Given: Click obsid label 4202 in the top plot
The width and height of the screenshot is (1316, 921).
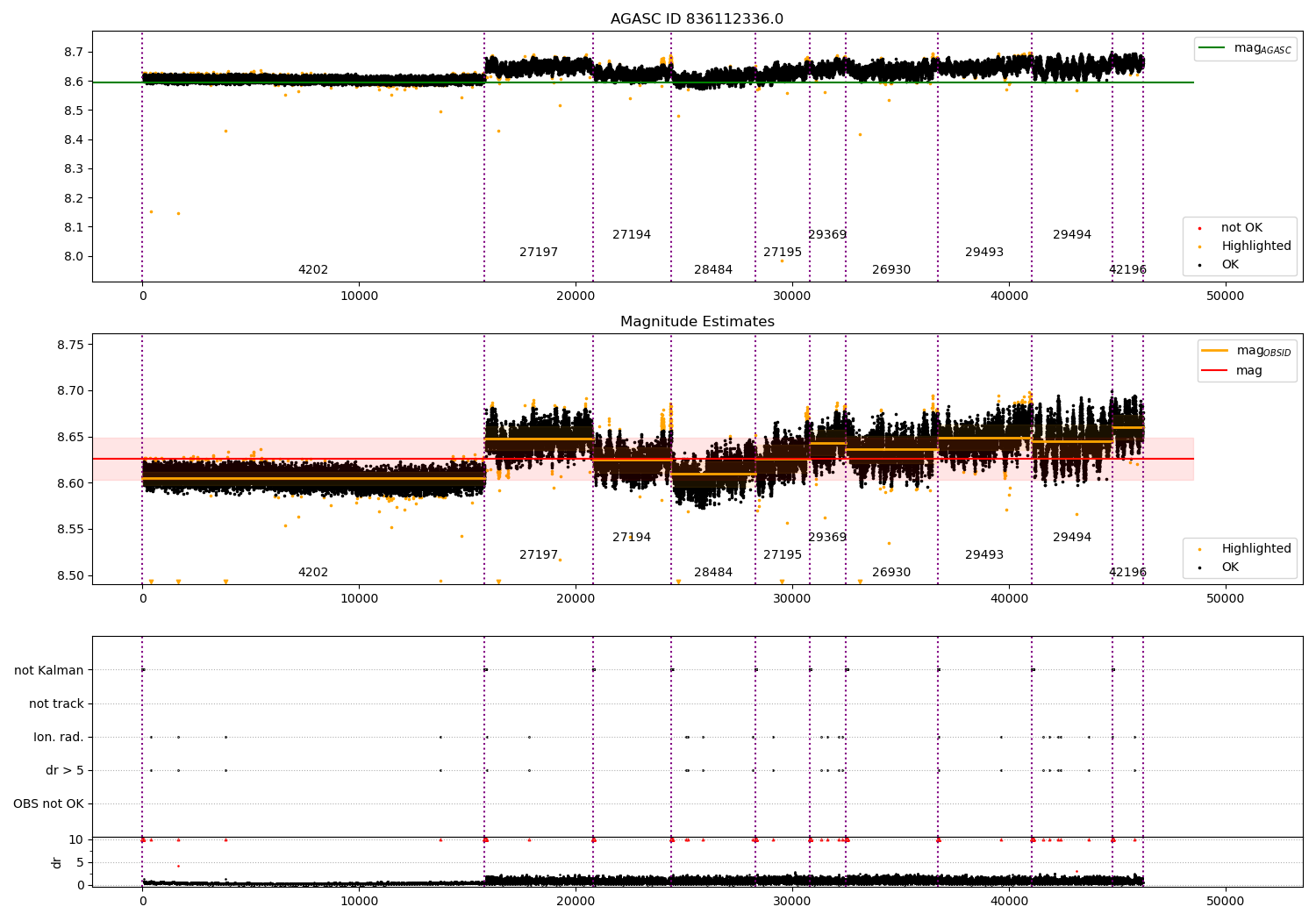Looking at the screenshot, I should (313, 270).
